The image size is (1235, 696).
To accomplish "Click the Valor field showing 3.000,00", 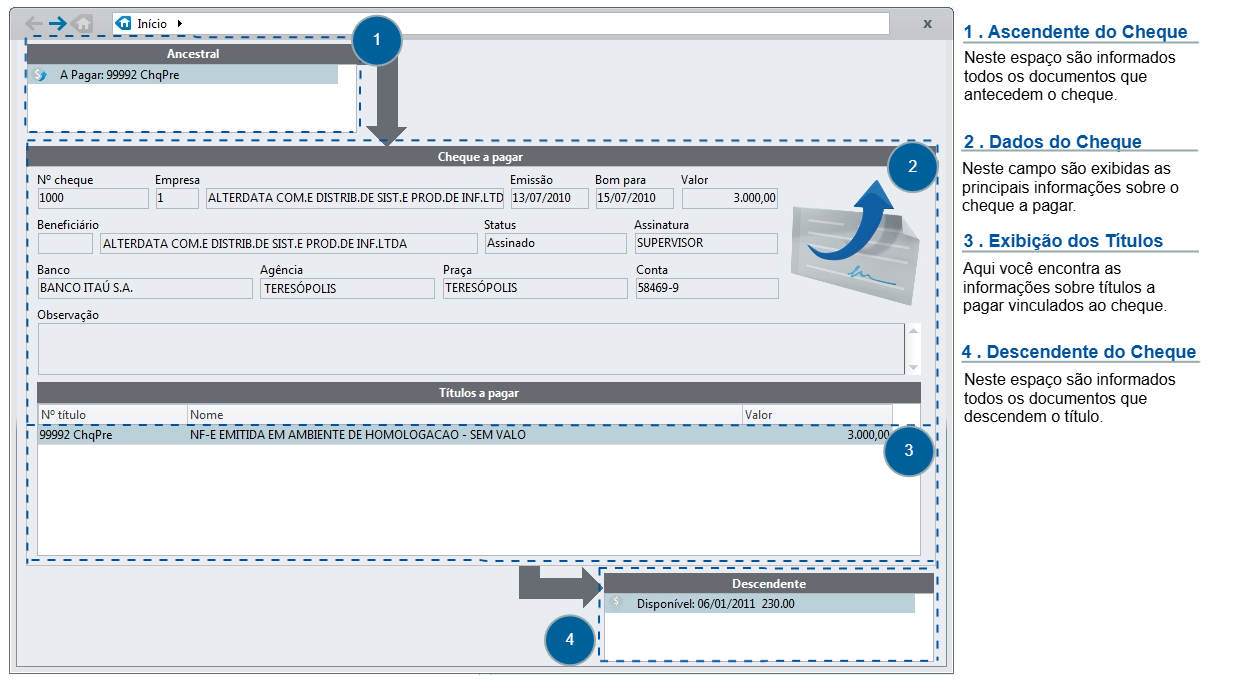I will (729, 198).
